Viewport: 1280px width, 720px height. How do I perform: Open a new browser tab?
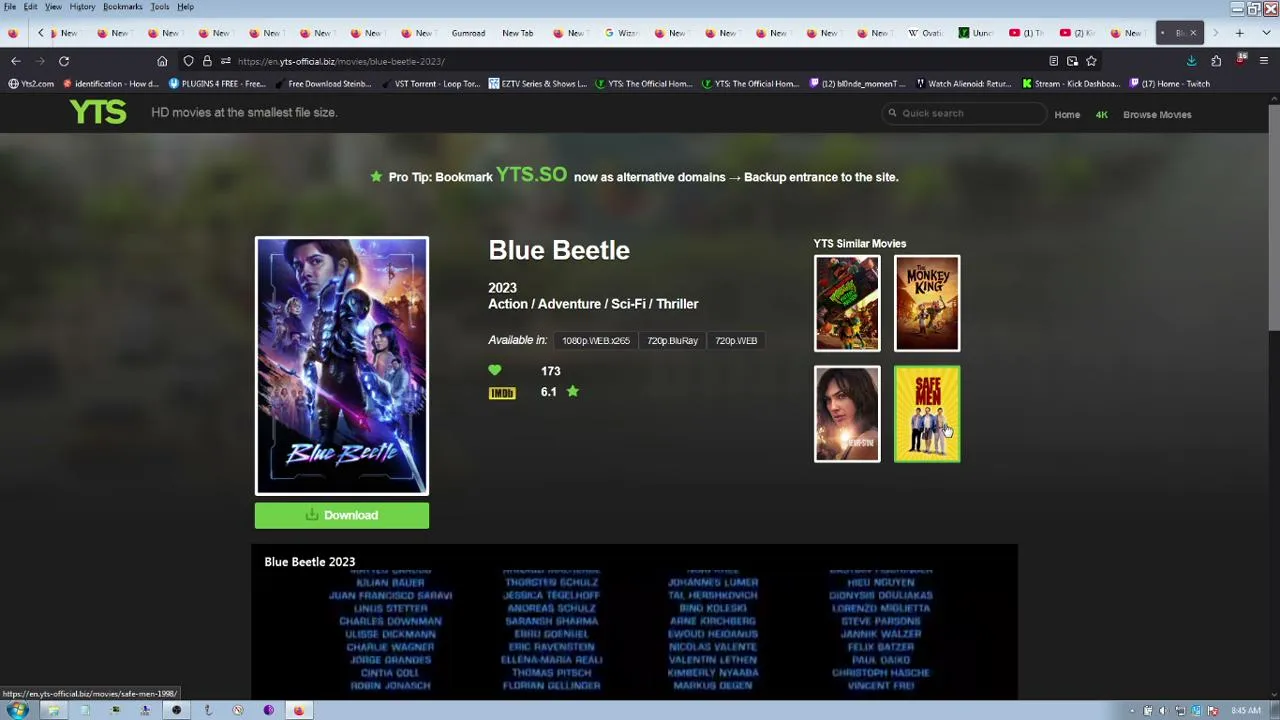click(1239, 33)
